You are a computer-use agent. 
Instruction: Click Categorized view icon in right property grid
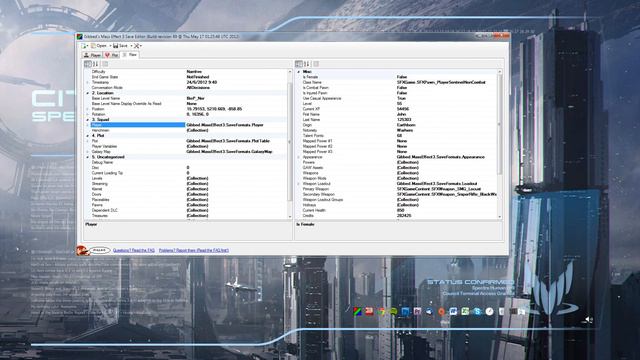299,64
